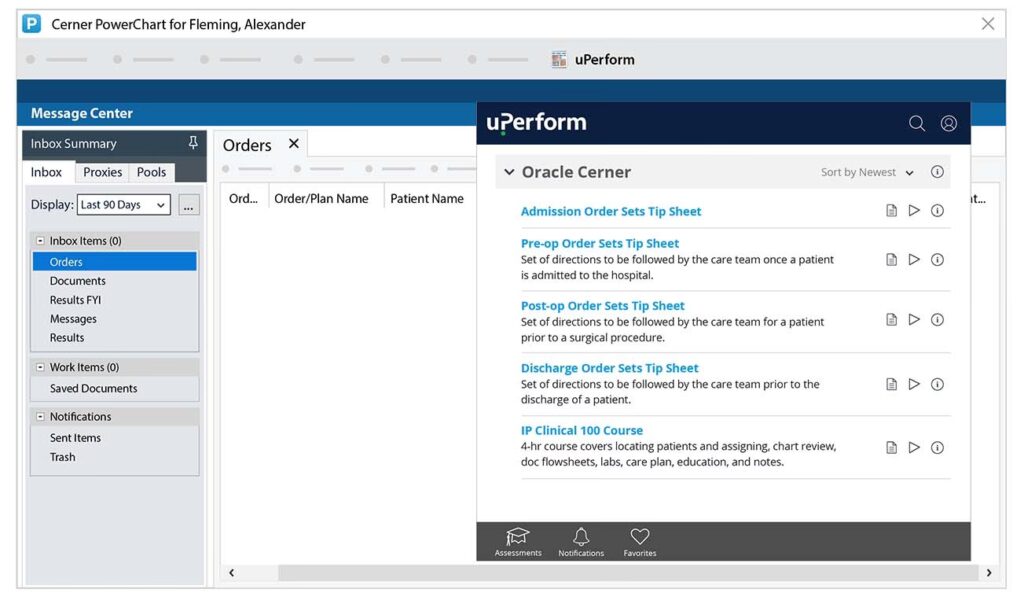This screenshot has width=1024, height=604.
Task: Switch to the Proxies tab
Action: pyautogui.click(x=102, y=172)
